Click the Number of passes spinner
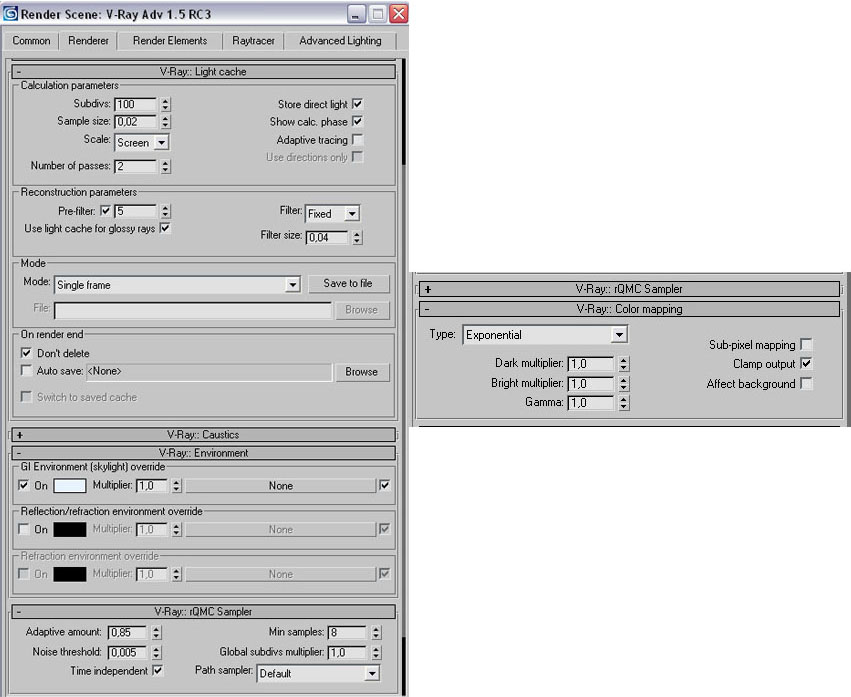This screenshot has height=697, width=851. coord(166,166)
